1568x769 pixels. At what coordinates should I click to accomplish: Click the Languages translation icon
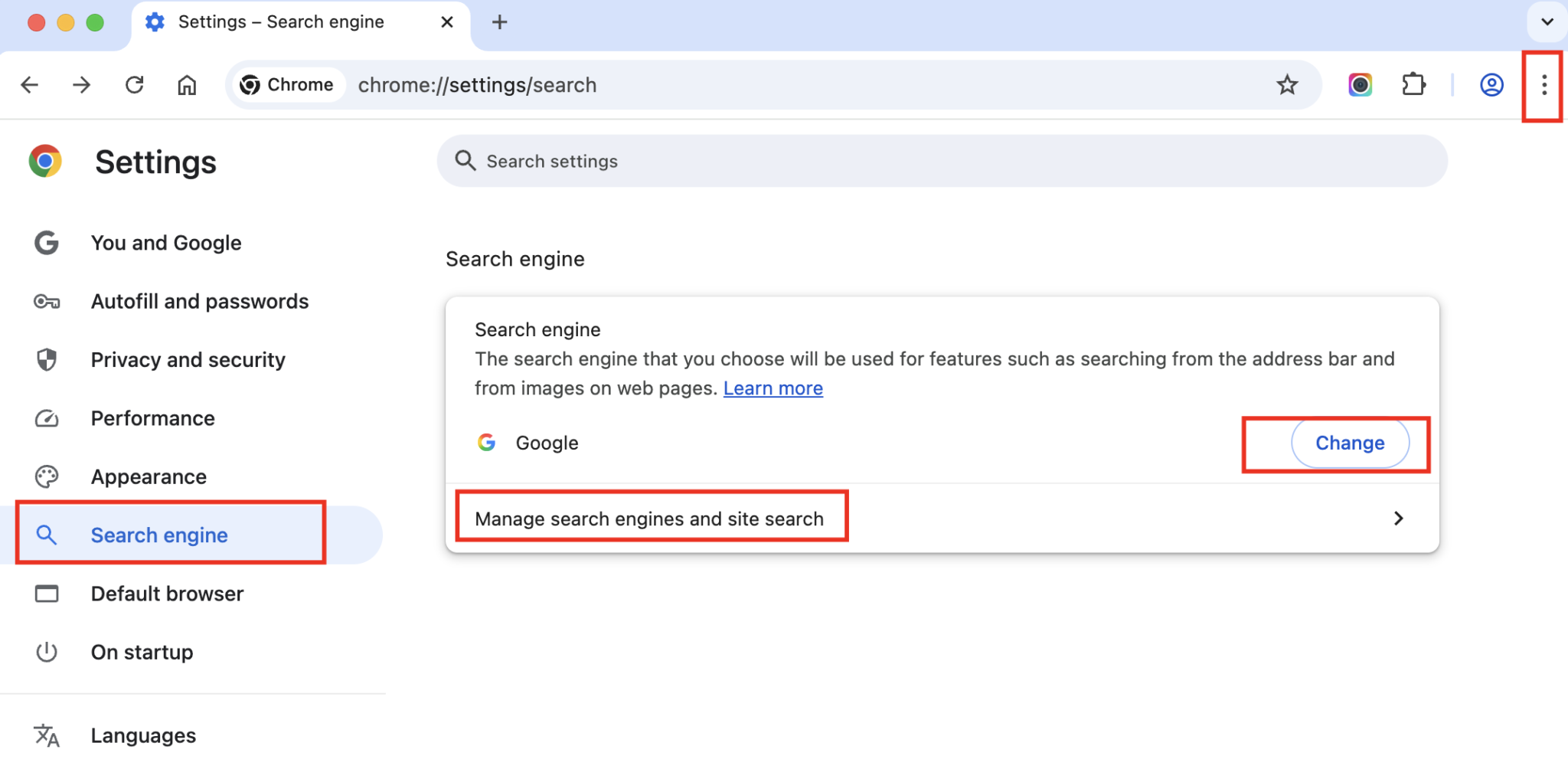pos(47,735)
